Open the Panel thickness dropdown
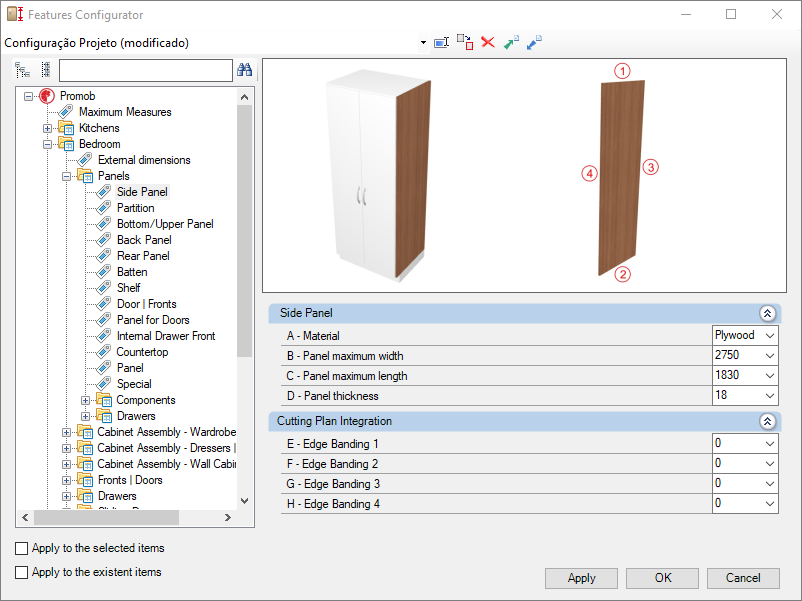 [x=770, y=395]
